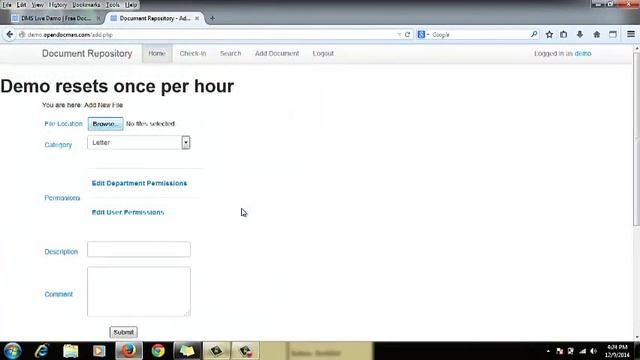This screenshot has height=360, width=640.
Task: Open the Firefox hamburger menu
Action: [631, 35]
